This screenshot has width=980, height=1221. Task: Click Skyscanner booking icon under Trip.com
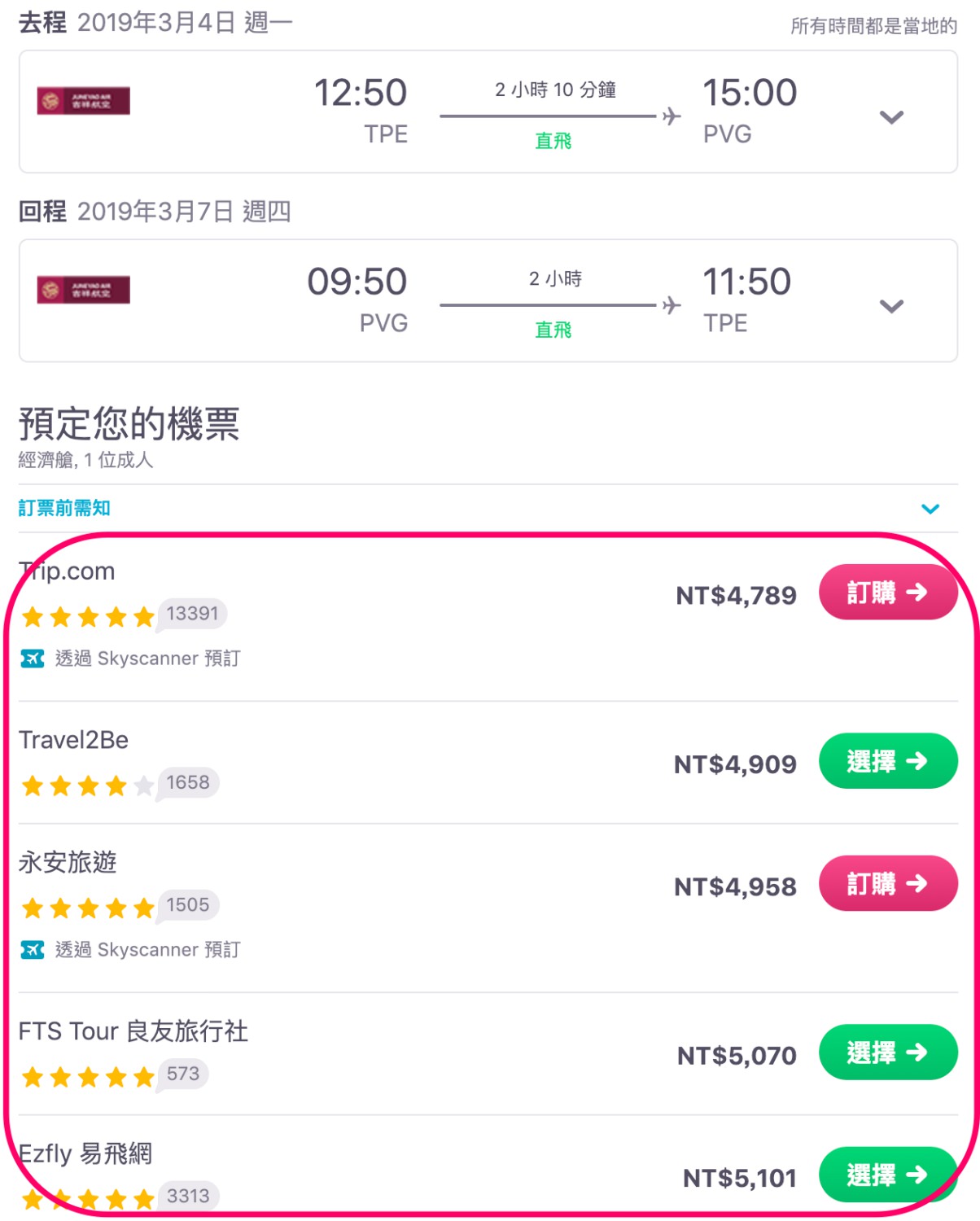click(x=33, y=658)
